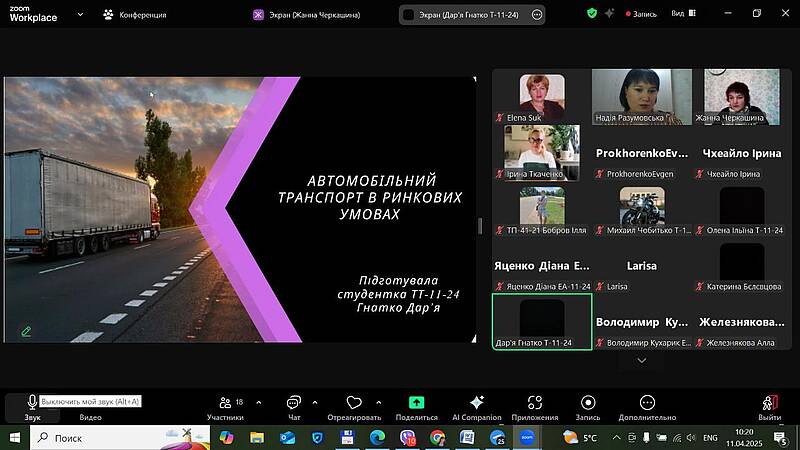
Task: Click the annotation pencil on the shared screen
Action: point(26,331)
